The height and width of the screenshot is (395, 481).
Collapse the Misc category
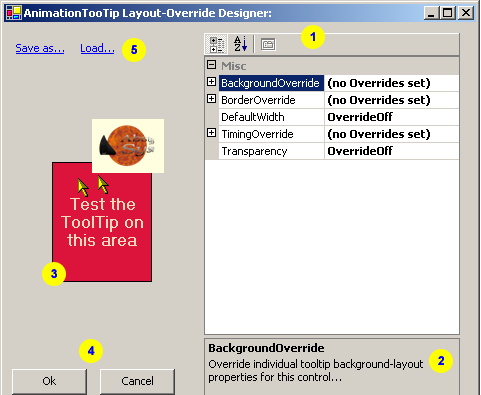point(211,64)
